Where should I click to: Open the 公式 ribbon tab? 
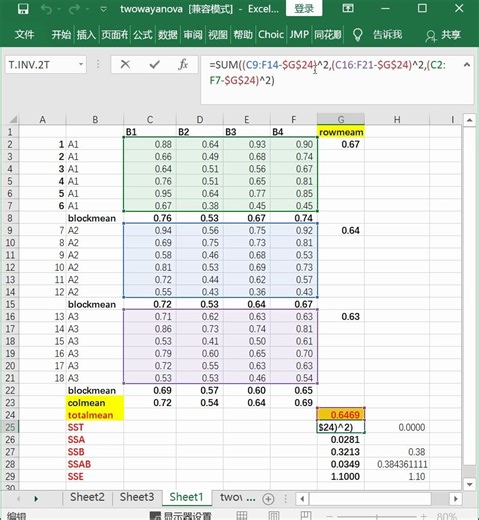(x=143, y=34)
